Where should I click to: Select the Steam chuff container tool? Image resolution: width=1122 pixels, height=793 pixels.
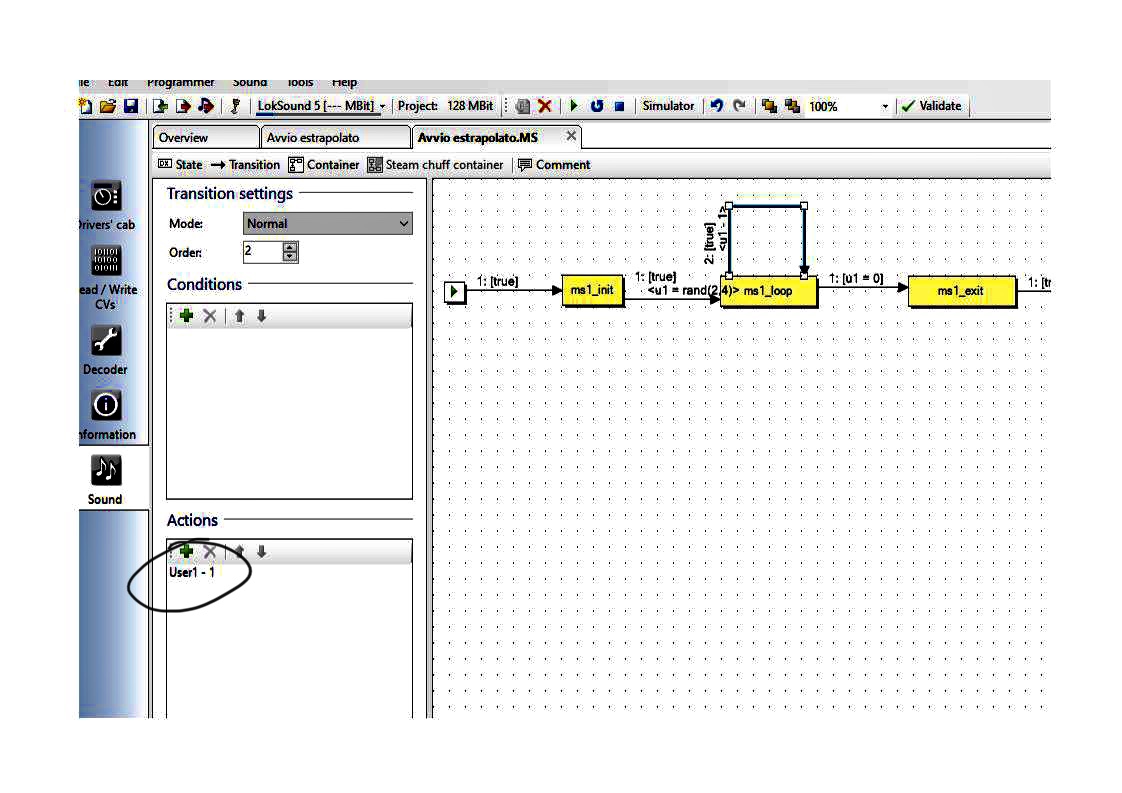pyautogui.click(x=435, y=165)
